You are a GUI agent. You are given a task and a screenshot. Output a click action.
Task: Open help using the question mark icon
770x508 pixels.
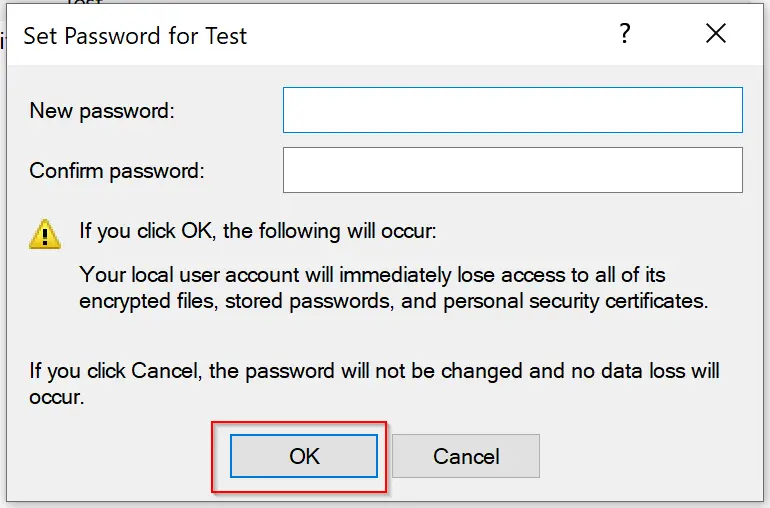[624, 33]
